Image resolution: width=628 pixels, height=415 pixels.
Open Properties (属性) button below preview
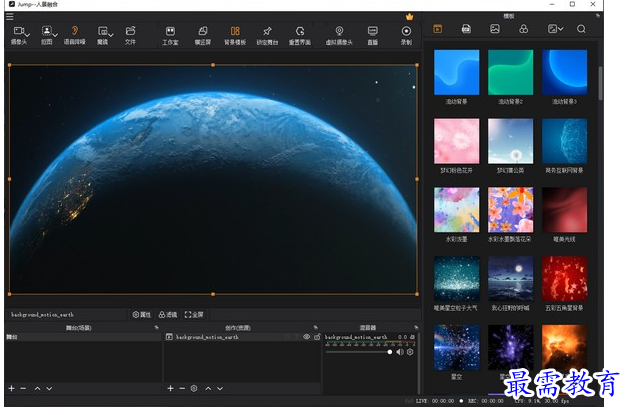[142, 315]
